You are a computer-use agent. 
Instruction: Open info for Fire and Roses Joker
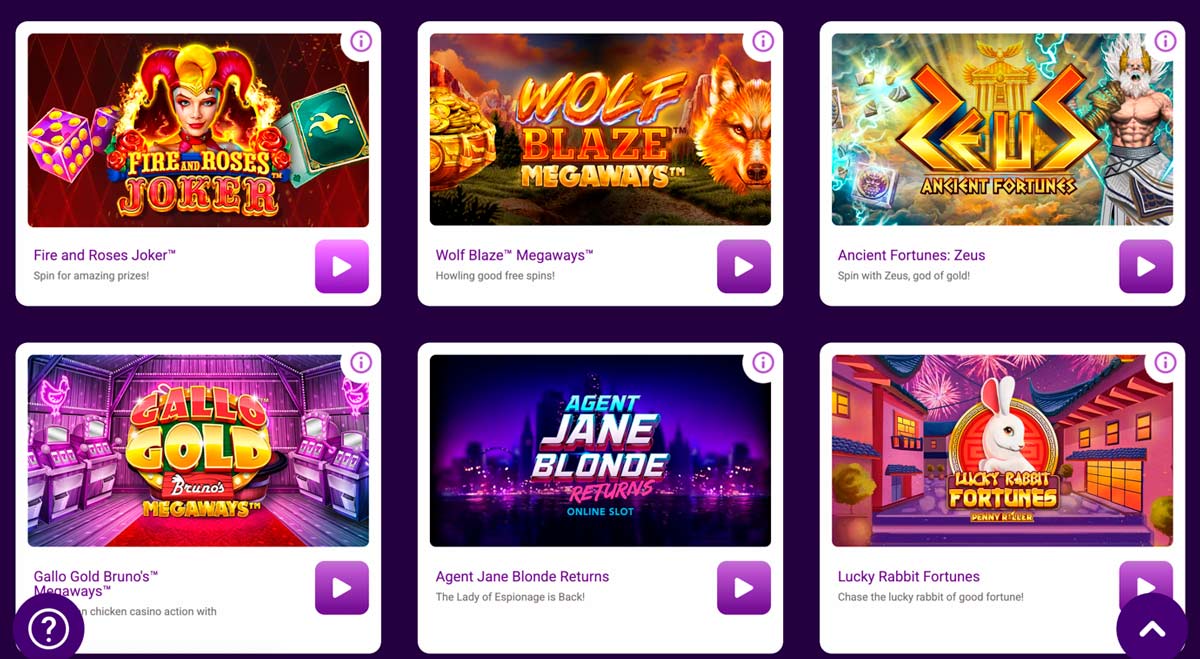point(361,41)
